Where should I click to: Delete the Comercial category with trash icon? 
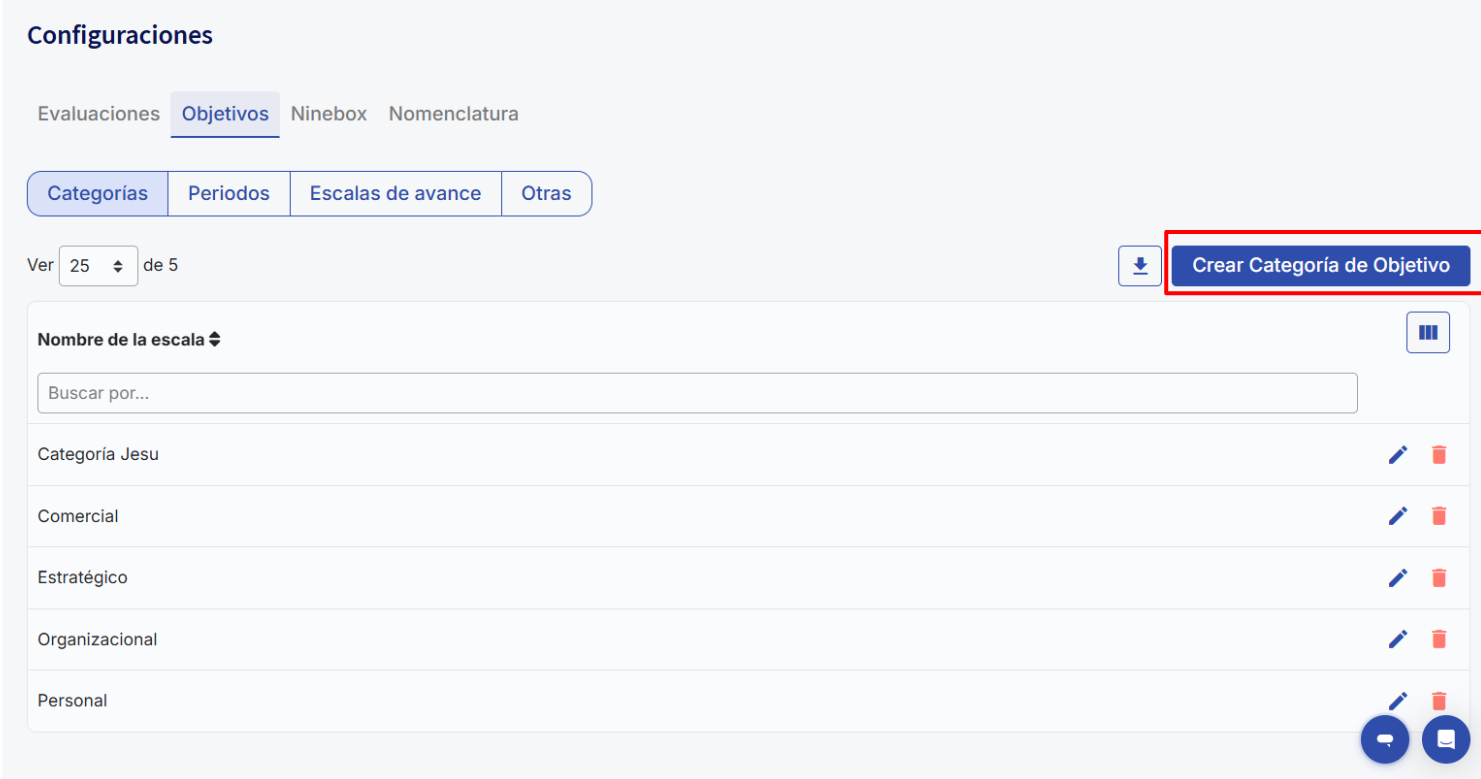coord(1439,516)
